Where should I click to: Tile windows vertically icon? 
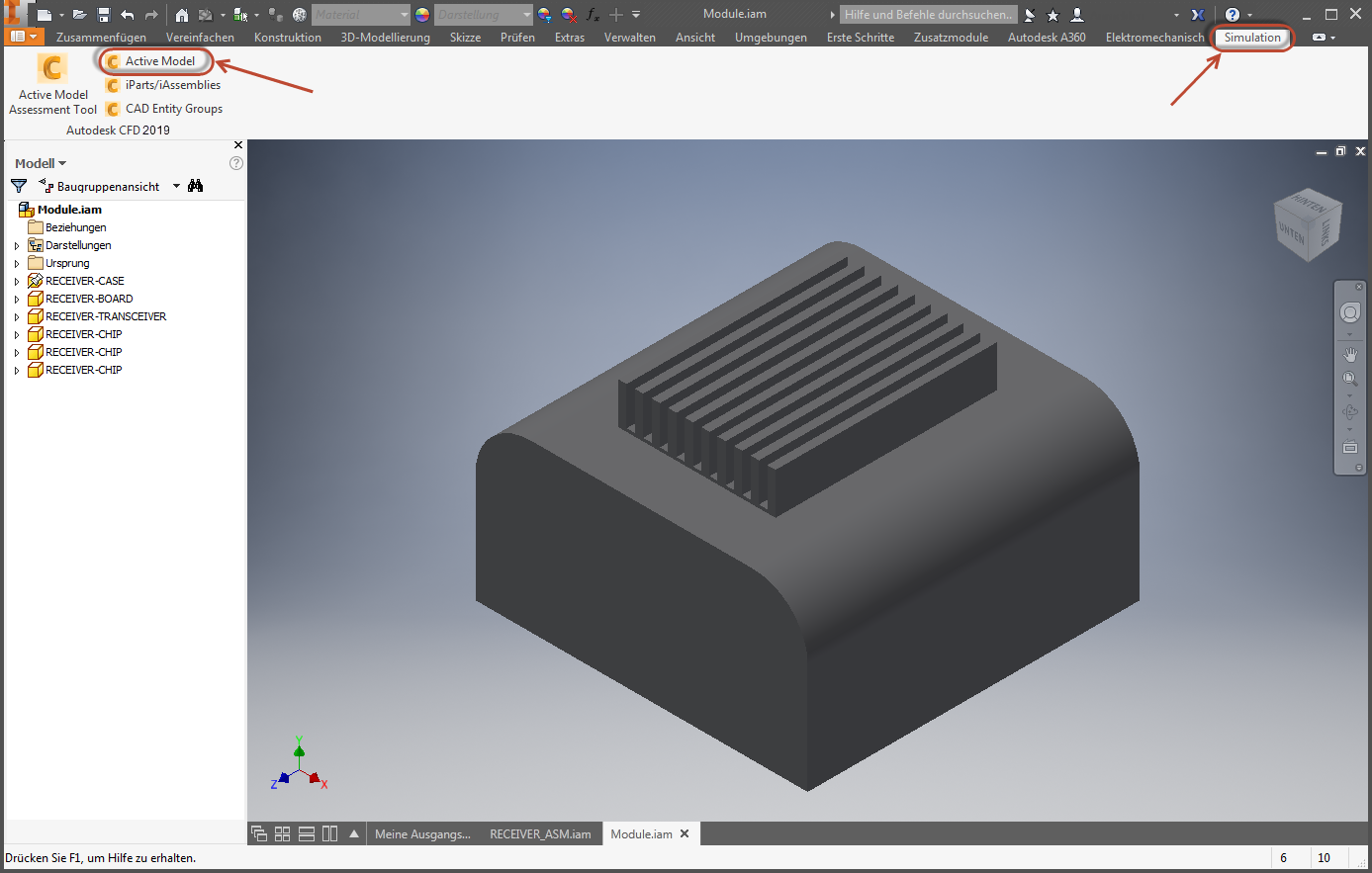pos(330,833)
